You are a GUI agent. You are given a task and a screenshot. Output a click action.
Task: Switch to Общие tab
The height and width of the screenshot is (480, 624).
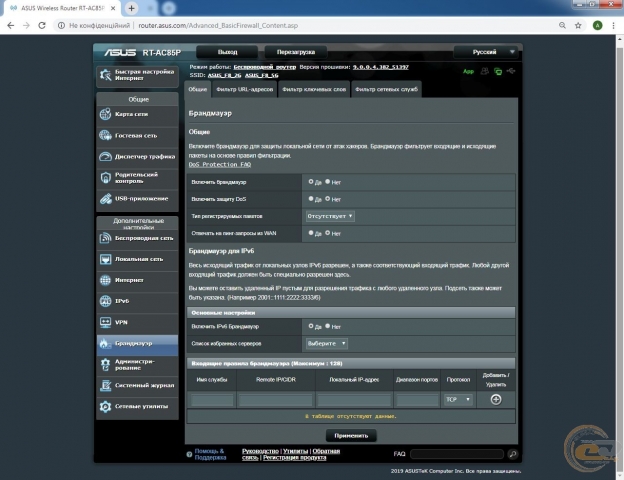[197, 89]
